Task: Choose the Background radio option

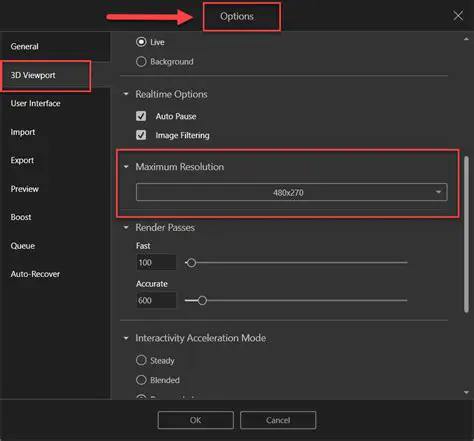Action: coord(141,62)
